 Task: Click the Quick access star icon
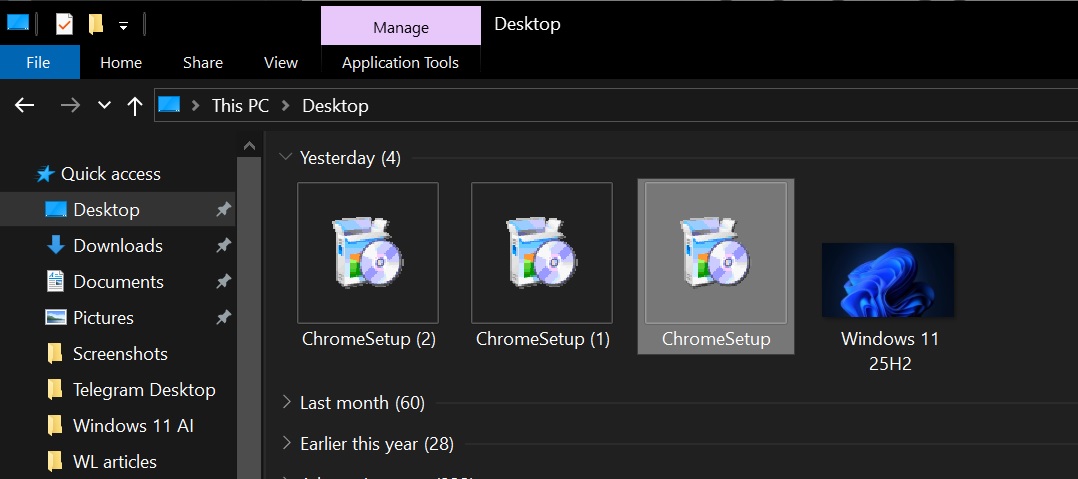coord(45,174)
